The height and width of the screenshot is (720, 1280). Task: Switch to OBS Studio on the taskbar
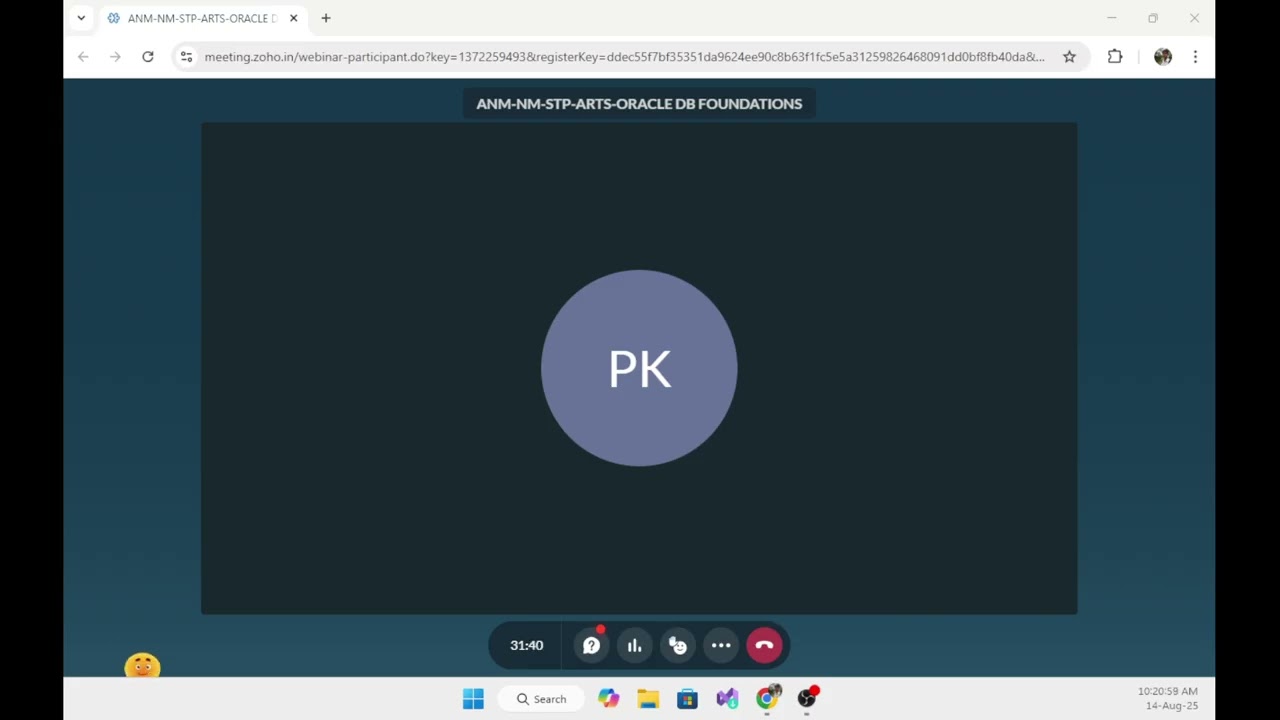[807, 699]
